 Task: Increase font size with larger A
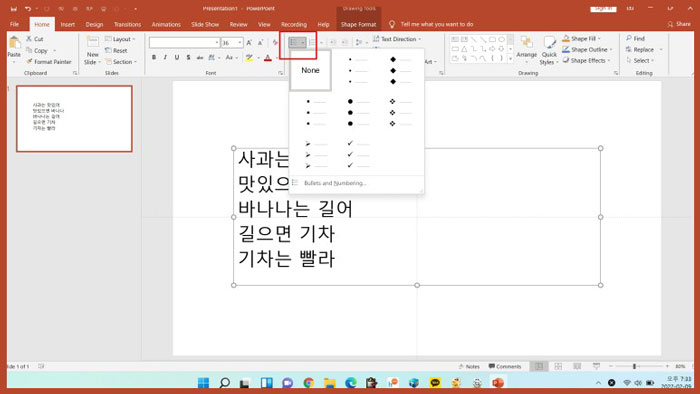249,43
